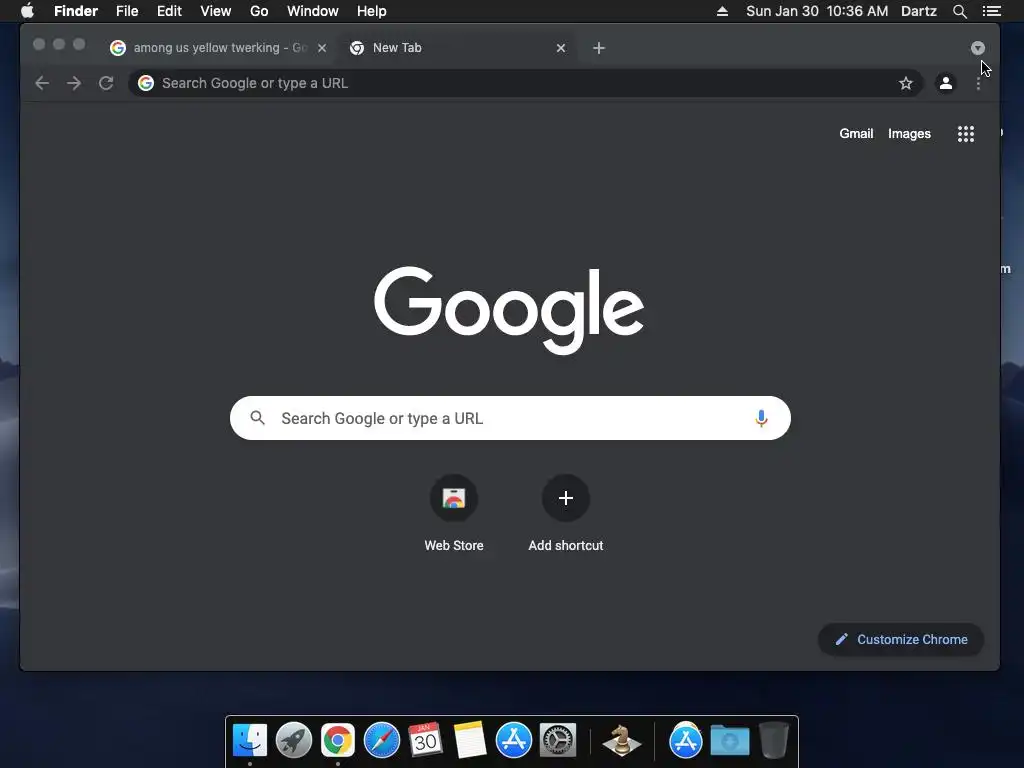Open the File menu
Image resolution: width=1024 pixels, height=768 pixels.
127,11
